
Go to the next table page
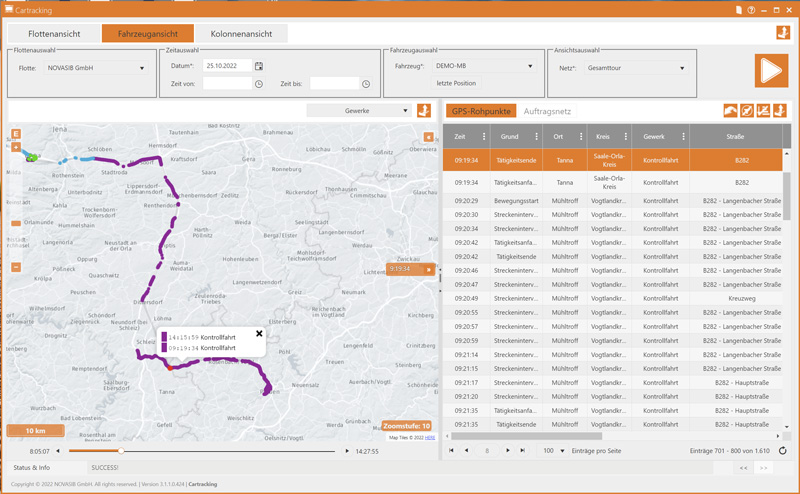(x=507, y=451)
